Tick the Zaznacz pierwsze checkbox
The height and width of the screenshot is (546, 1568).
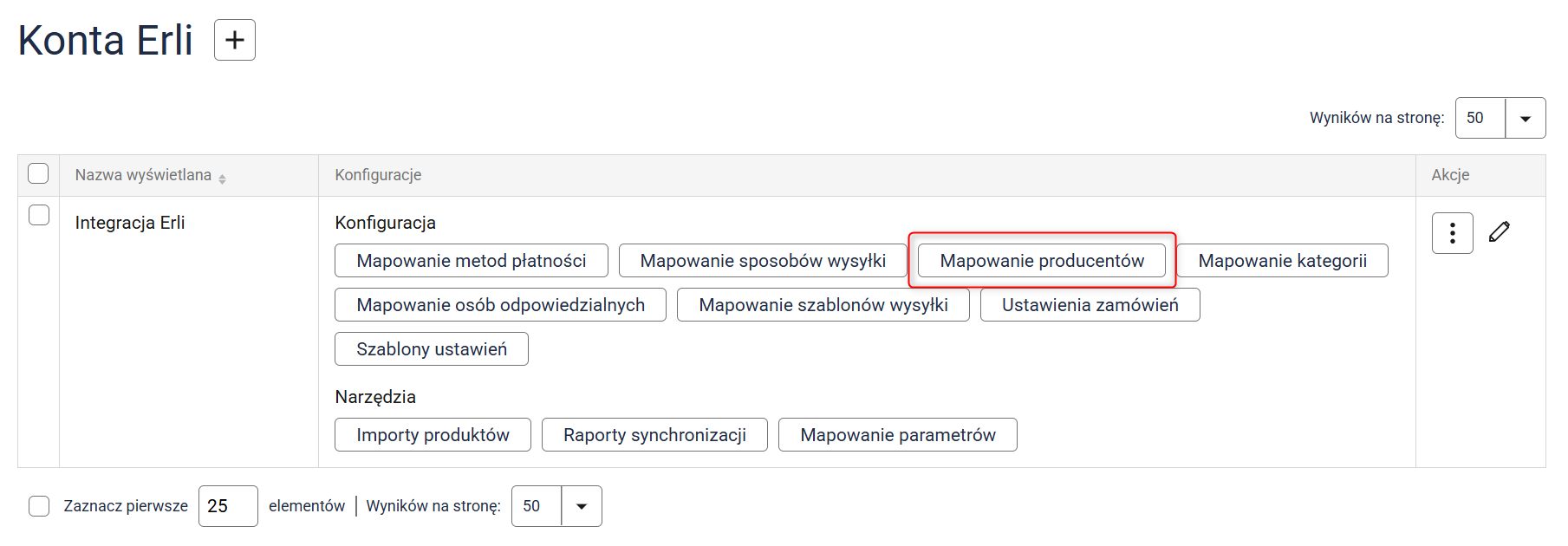[39, 506]
